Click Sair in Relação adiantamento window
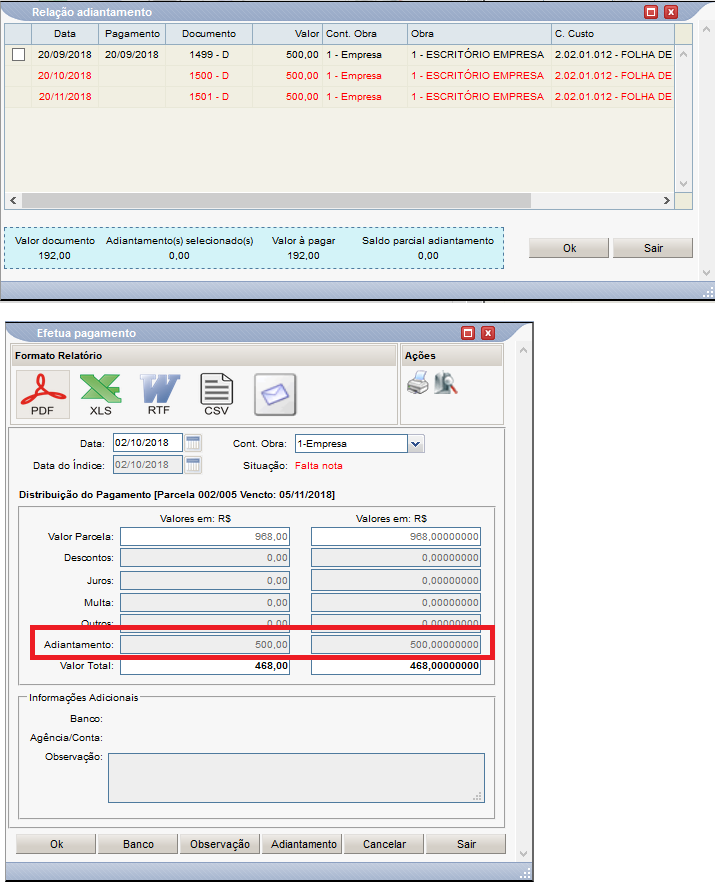 tap(653, 248)
